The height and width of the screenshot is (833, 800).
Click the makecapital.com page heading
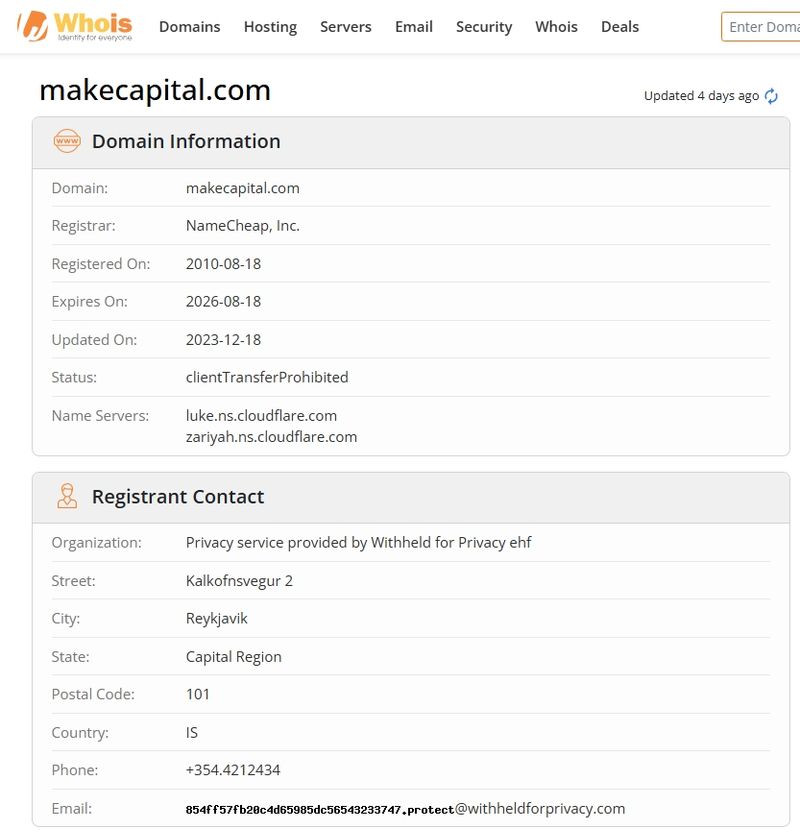click(x=155, y=90)
